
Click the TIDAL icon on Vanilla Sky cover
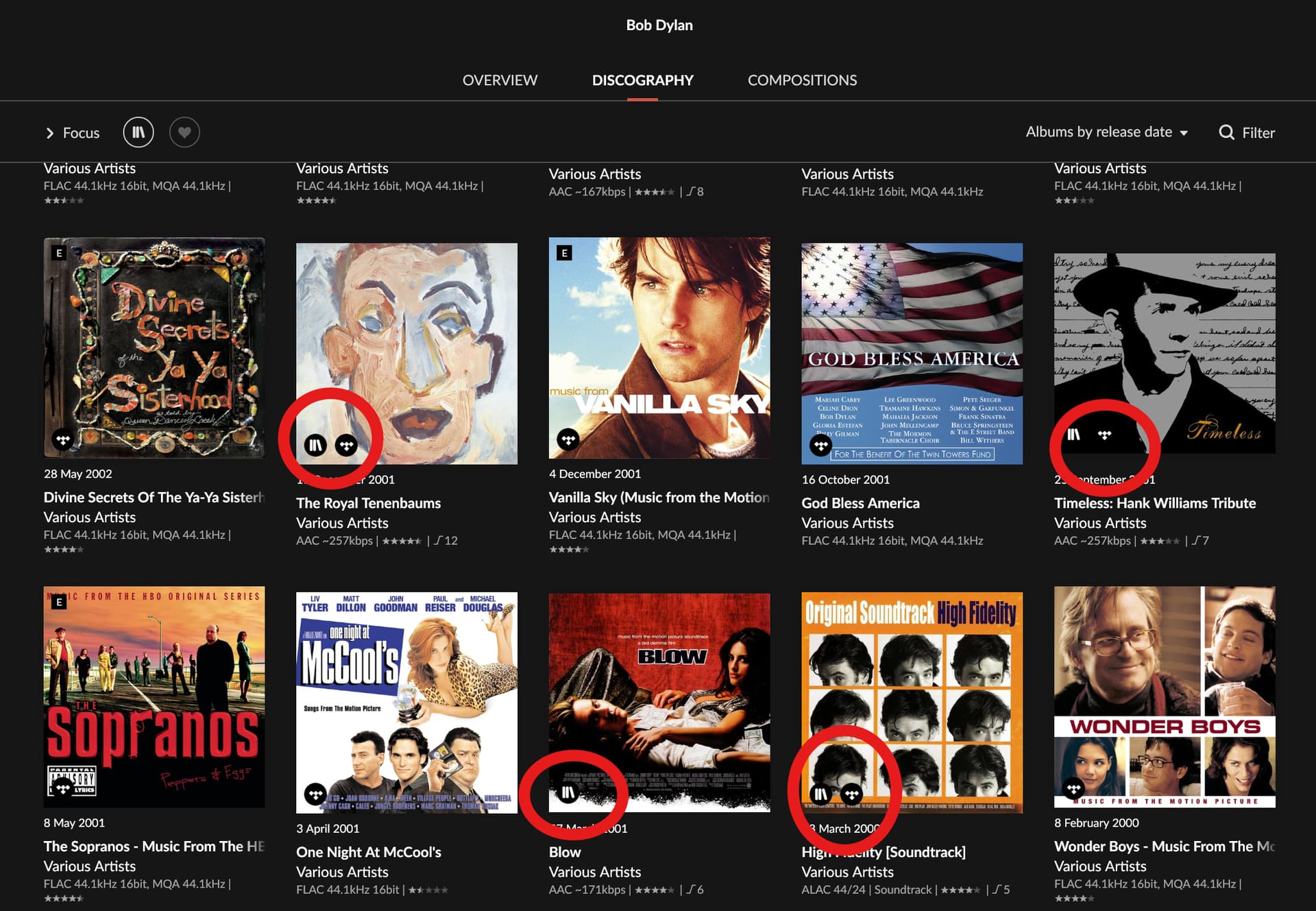tap(568, 439)
